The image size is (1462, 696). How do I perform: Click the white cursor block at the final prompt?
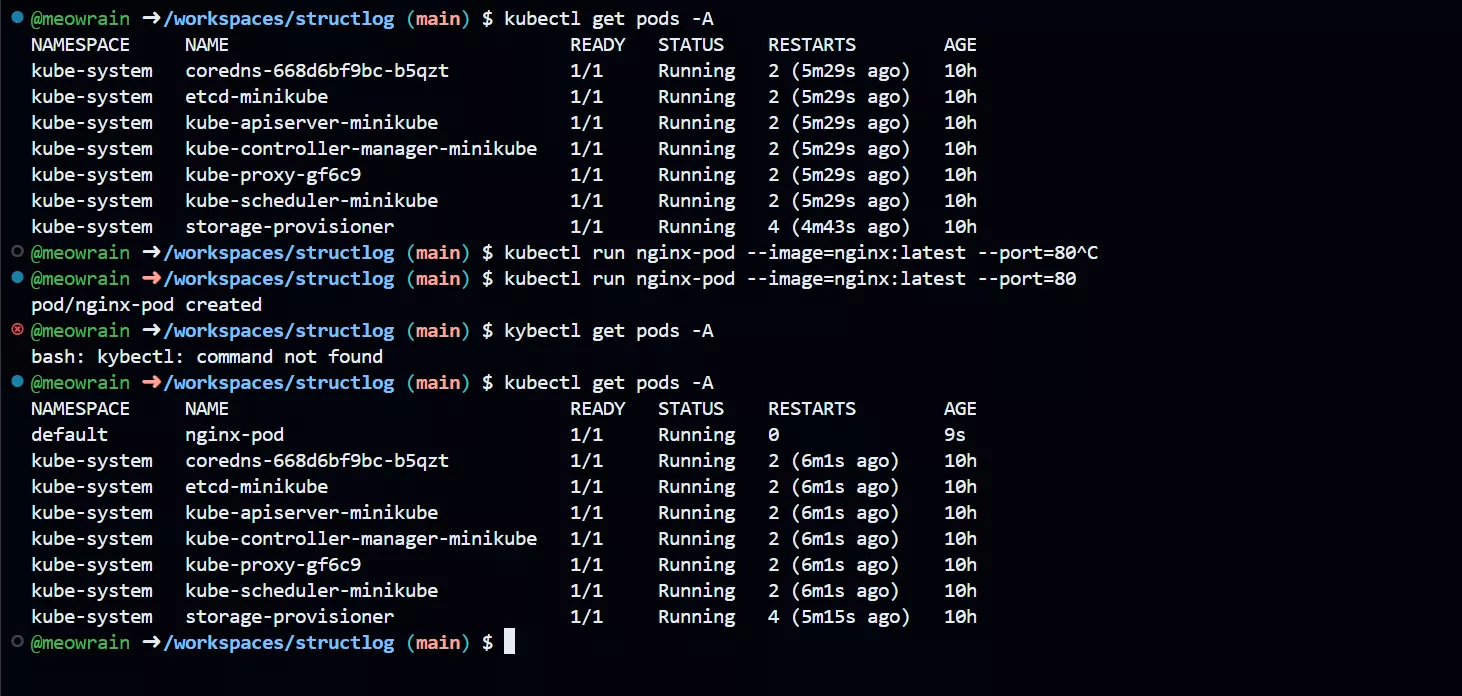click(509, 642)
